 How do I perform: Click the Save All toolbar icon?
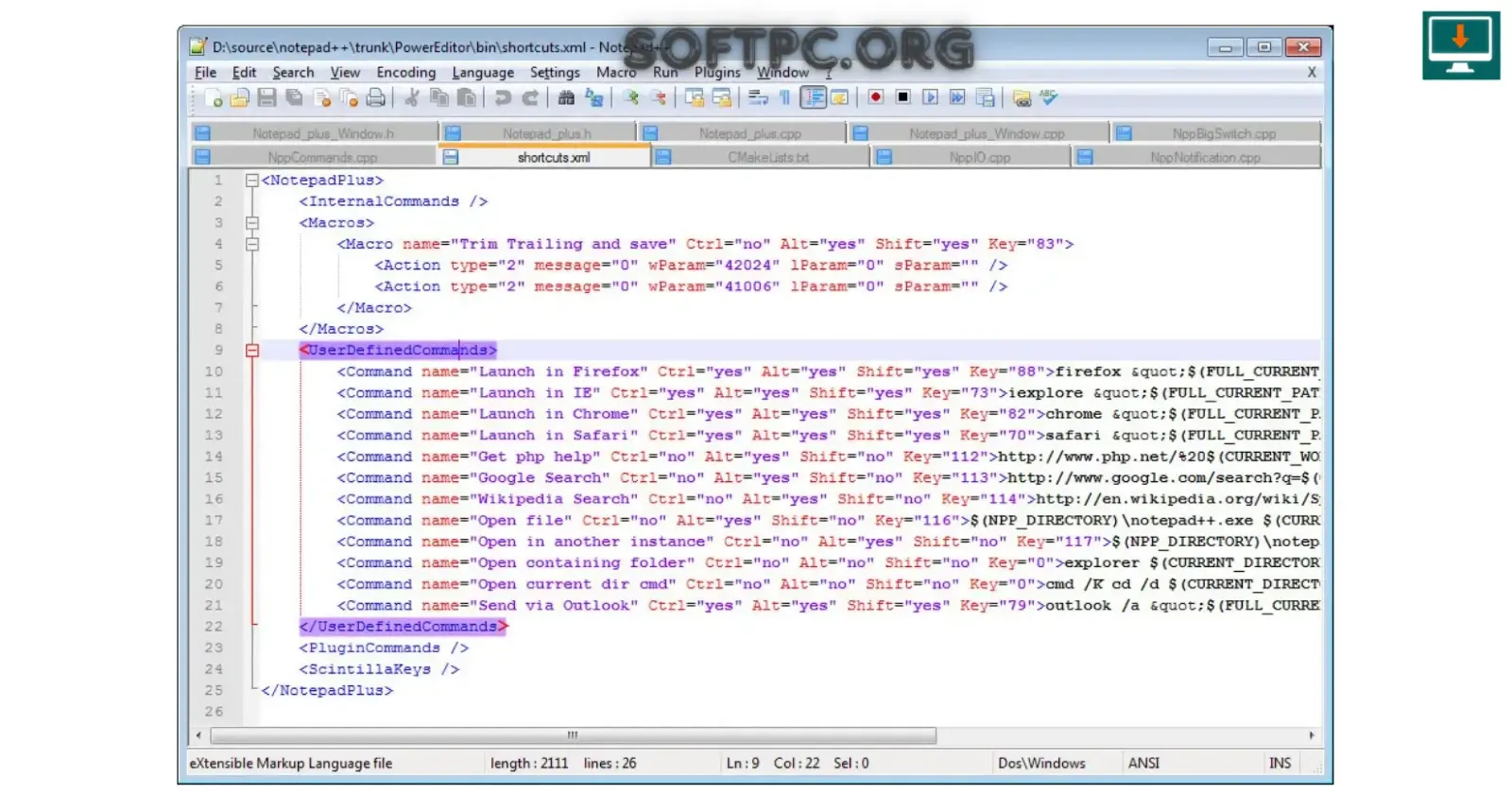coord(294,97)
